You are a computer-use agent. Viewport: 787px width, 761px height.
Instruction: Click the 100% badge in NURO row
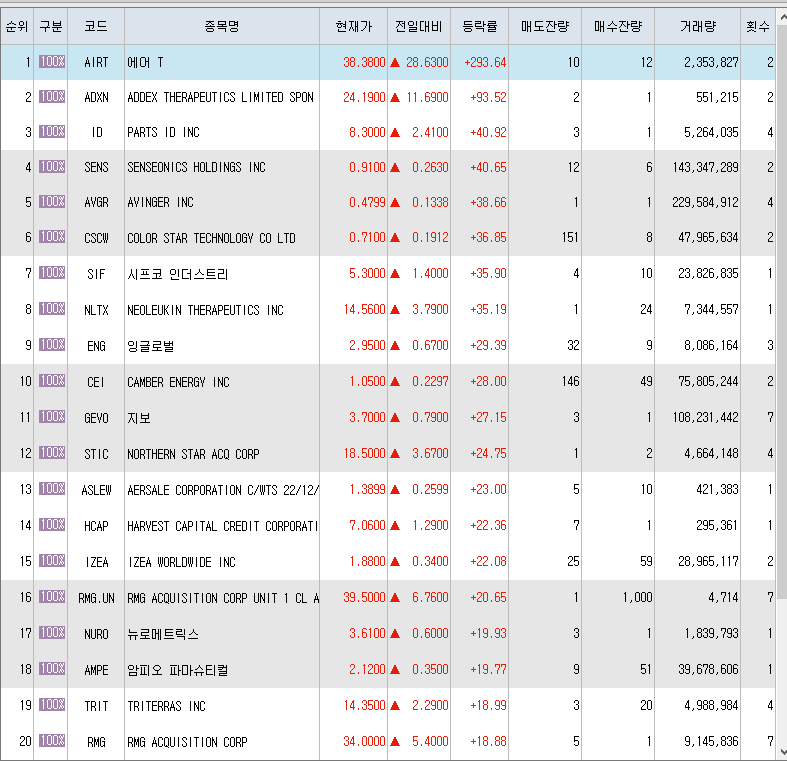[52, 632]
